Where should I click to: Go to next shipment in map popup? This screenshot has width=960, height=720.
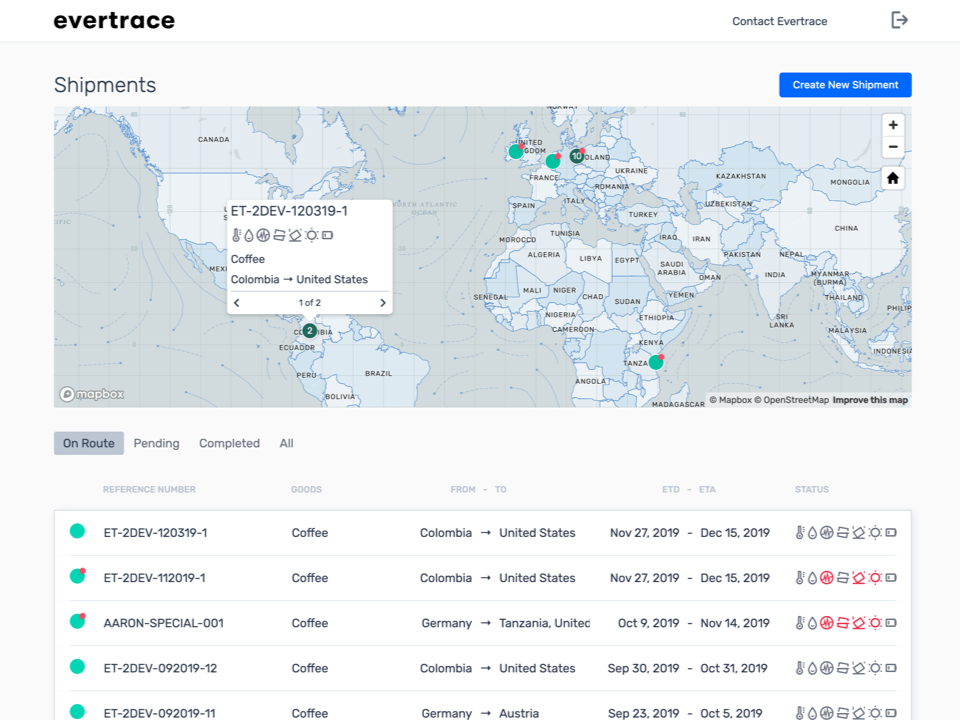click(x=382, y=303)
